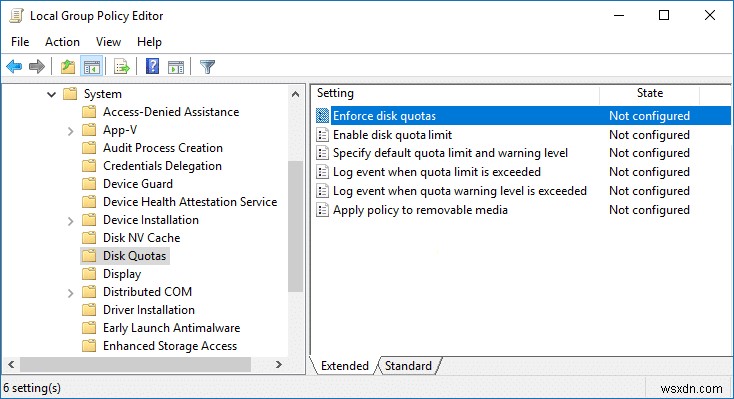Image resolution: width=734 pixels, height=399 pixels.
Task: Toggle Show/Hide Action Pane icon
Action: [x=176, y=67]
